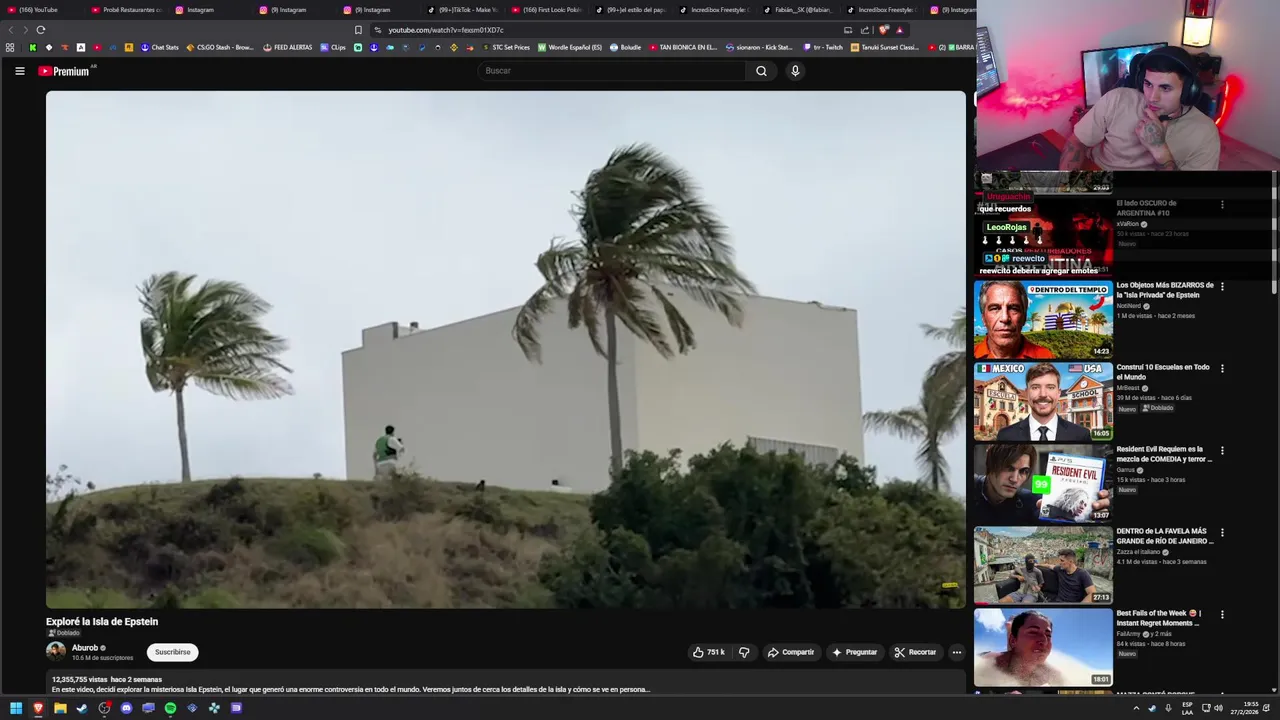1280x720 pixels.
Task: Open options menu for Resident Evil Requiem video
Action: 1222,450
